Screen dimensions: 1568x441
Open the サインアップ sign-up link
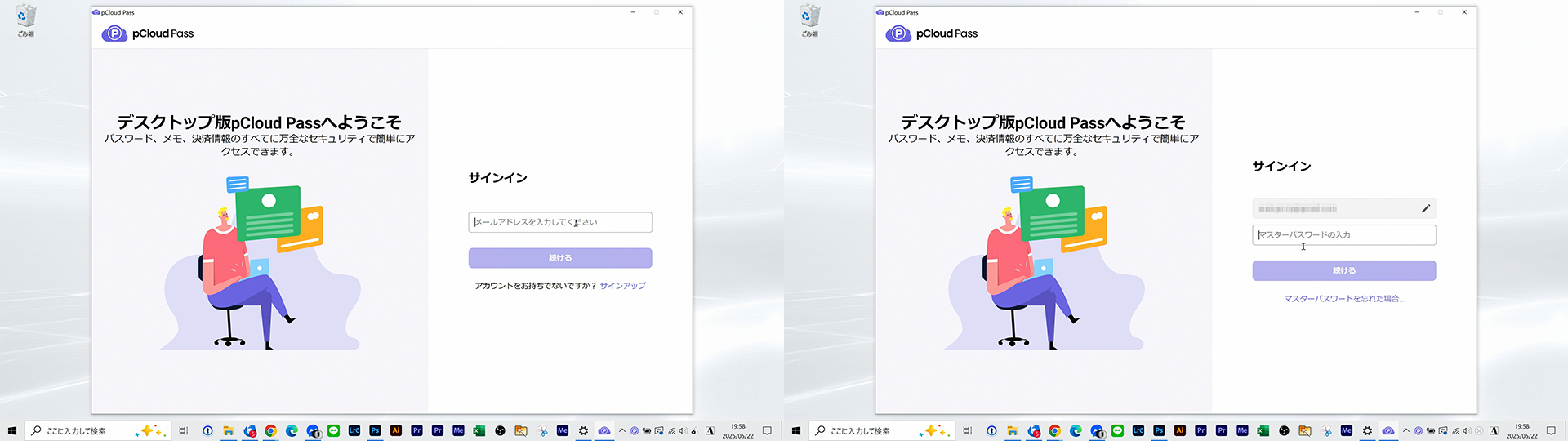[x=622, y=286]
